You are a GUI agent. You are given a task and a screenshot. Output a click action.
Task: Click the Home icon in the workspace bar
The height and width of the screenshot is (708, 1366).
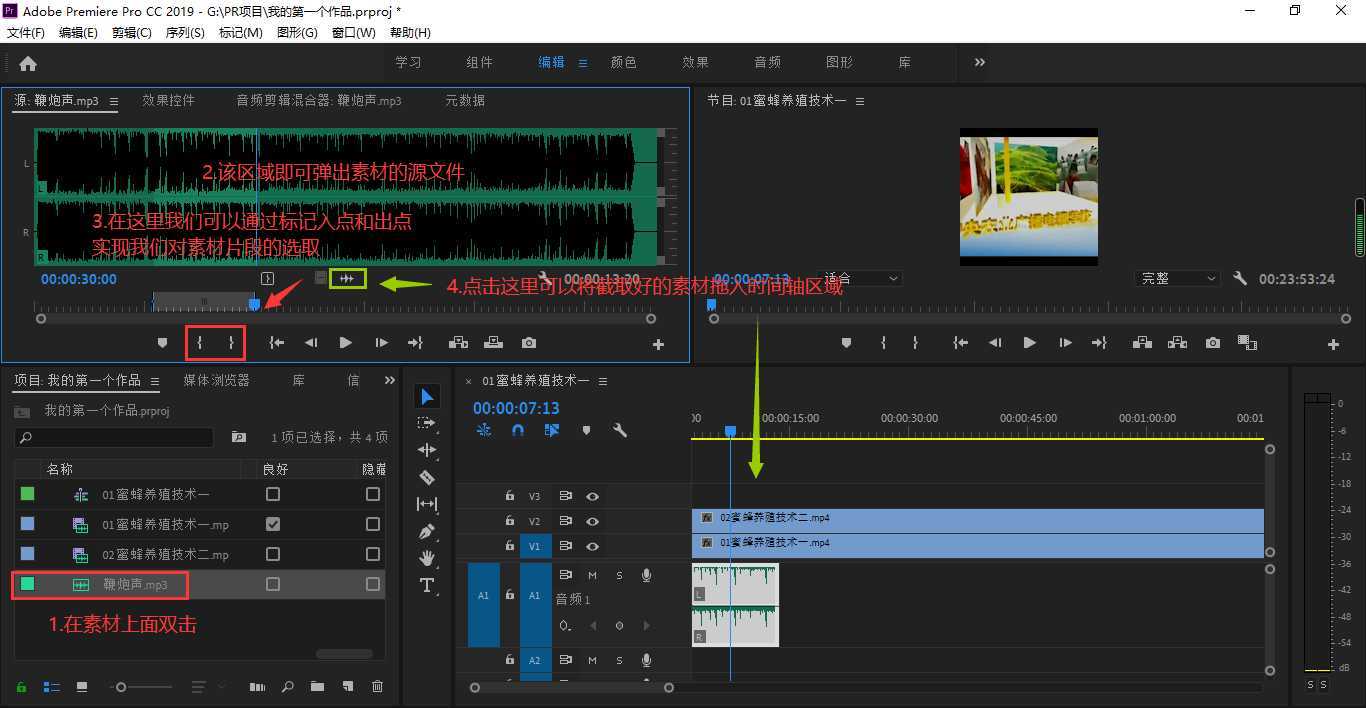tap(28, 63)
